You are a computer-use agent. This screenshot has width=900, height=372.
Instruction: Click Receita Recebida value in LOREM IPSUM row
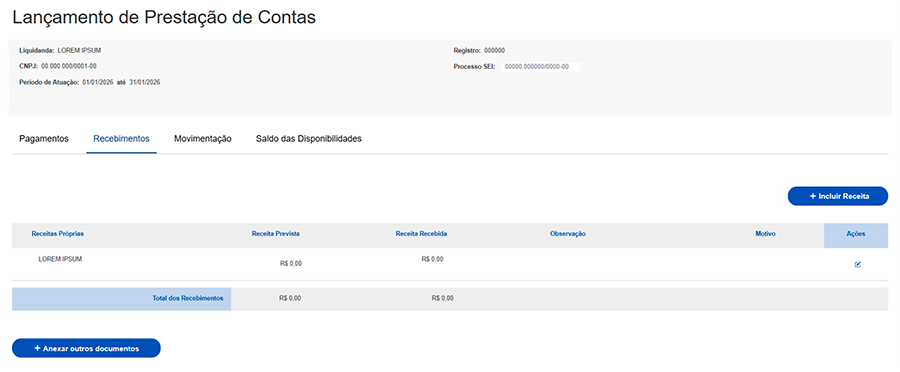(432, 259)
